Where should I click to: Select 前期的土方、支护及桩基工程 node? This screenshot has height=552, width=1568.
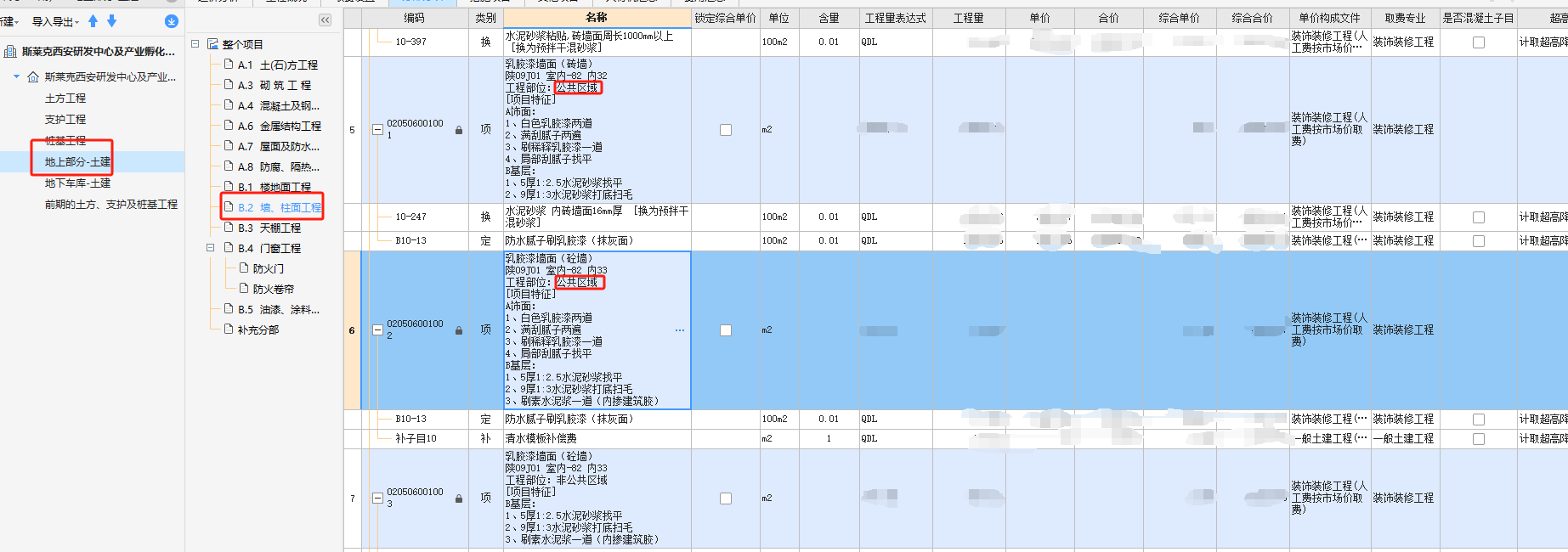tap(111, 205)
